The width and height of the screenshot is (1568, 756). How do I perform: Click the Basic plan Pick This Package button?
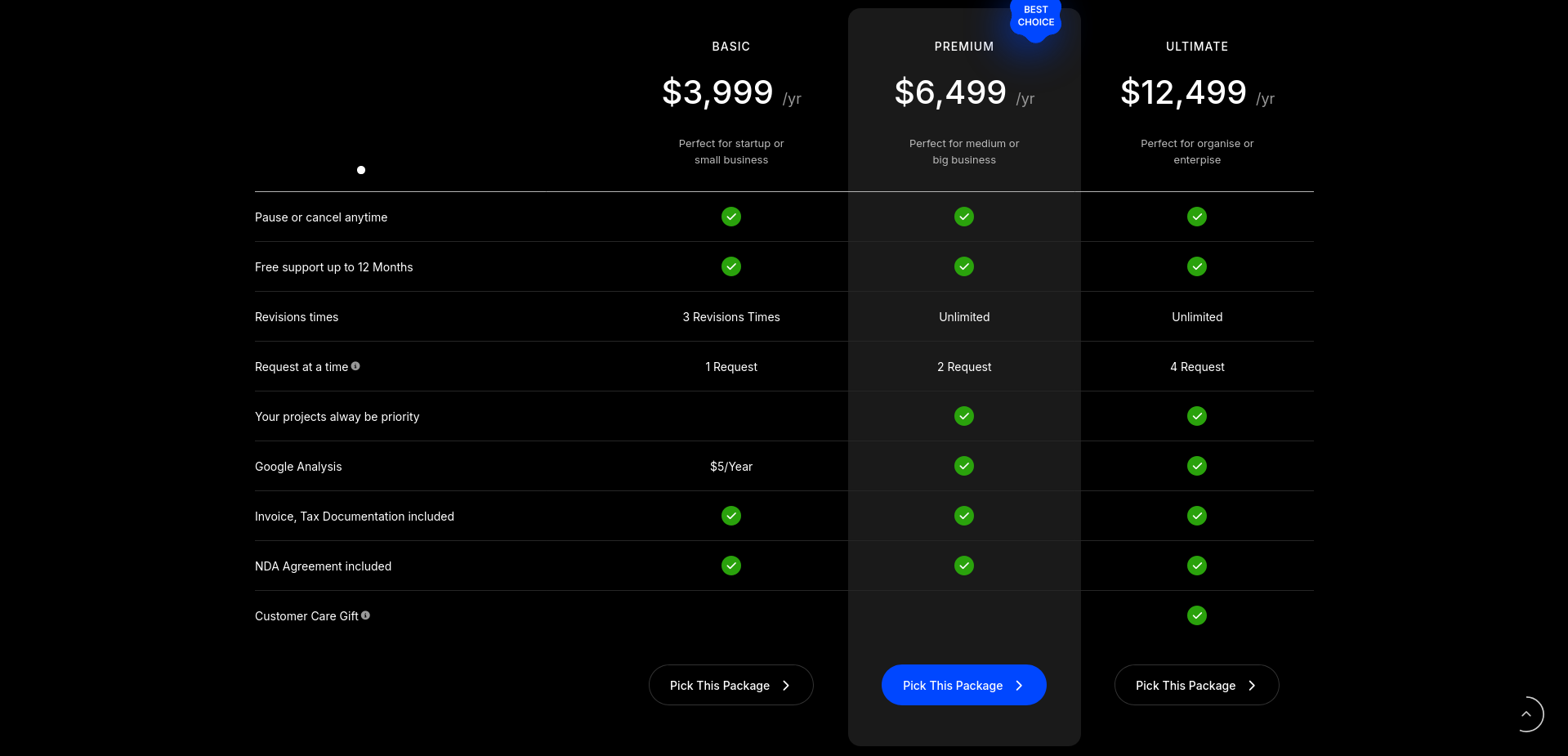click(x=730, y=685)
